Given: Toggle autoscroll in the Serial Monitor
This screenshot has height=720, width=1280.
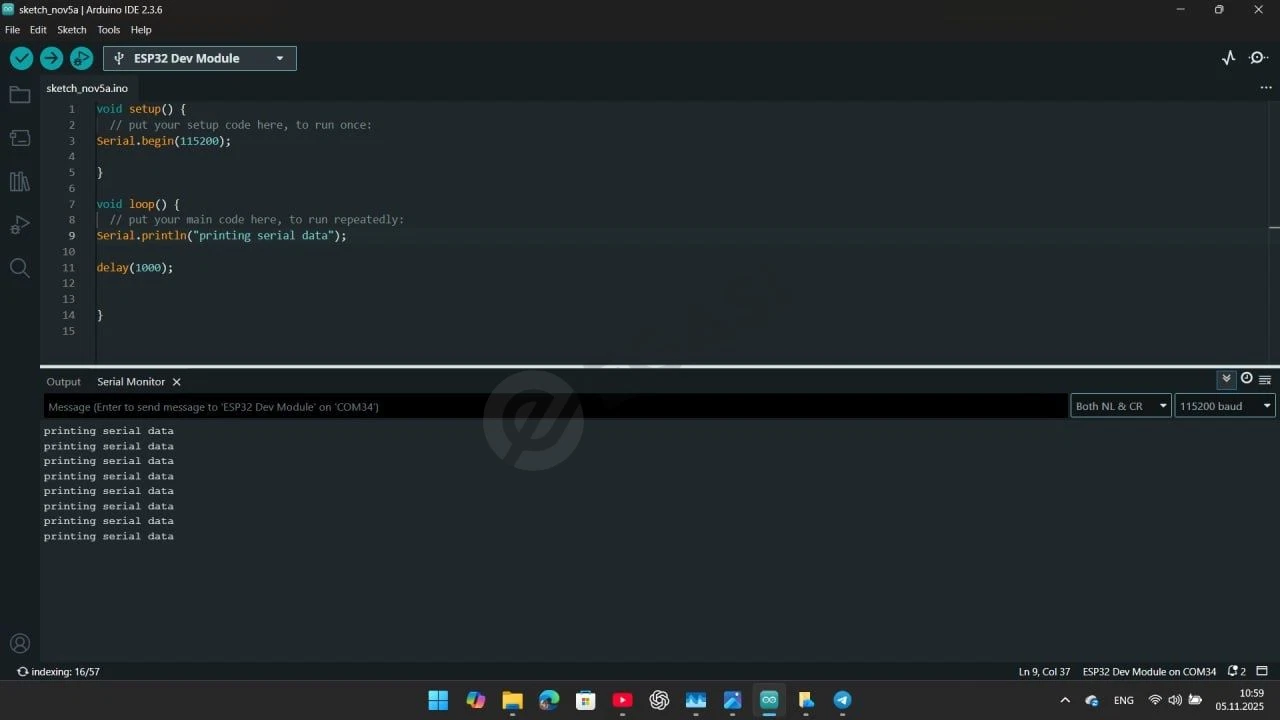Looking at the screenshot, I should (x=1226, y=379).
